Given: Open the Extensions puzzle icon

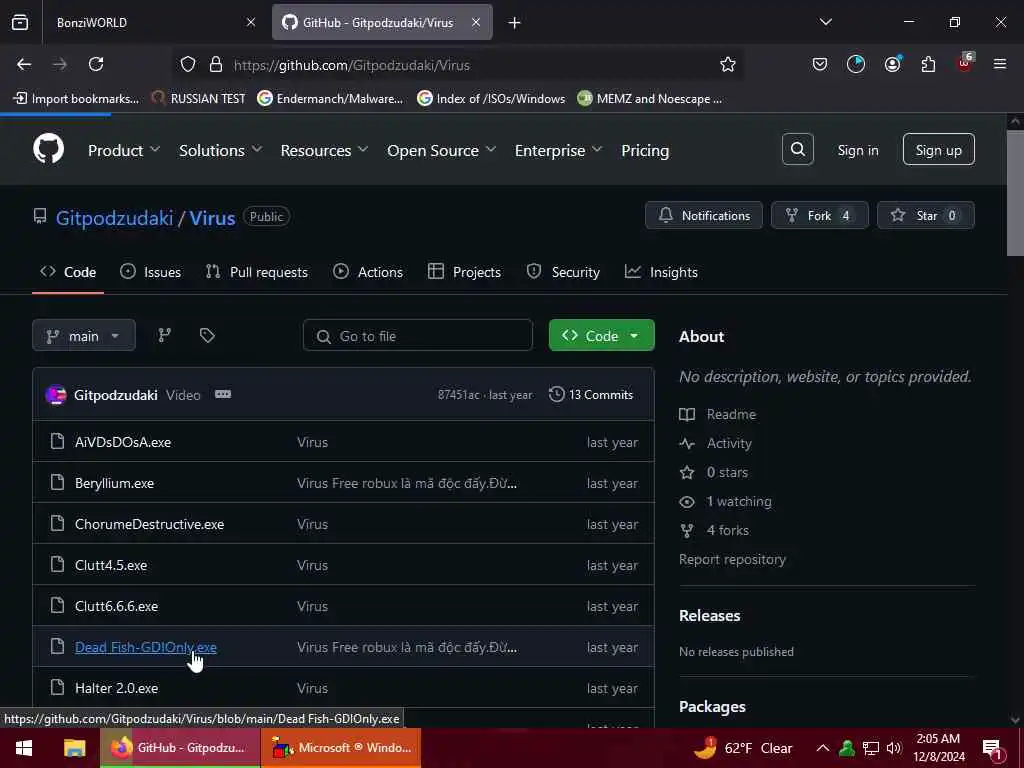Looking at the screenshot, I should click(928, 64).
